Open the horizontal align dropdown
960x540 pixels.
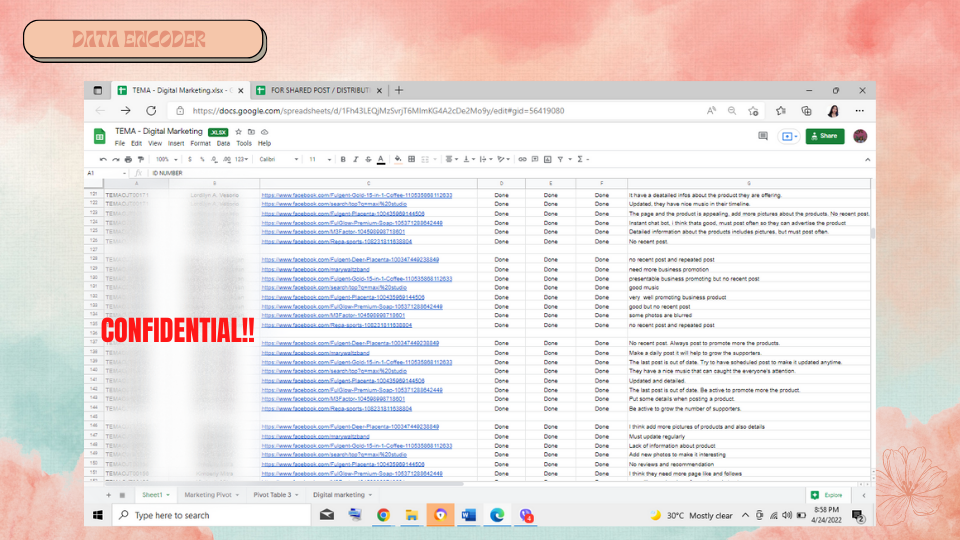(x=451, y=159)
